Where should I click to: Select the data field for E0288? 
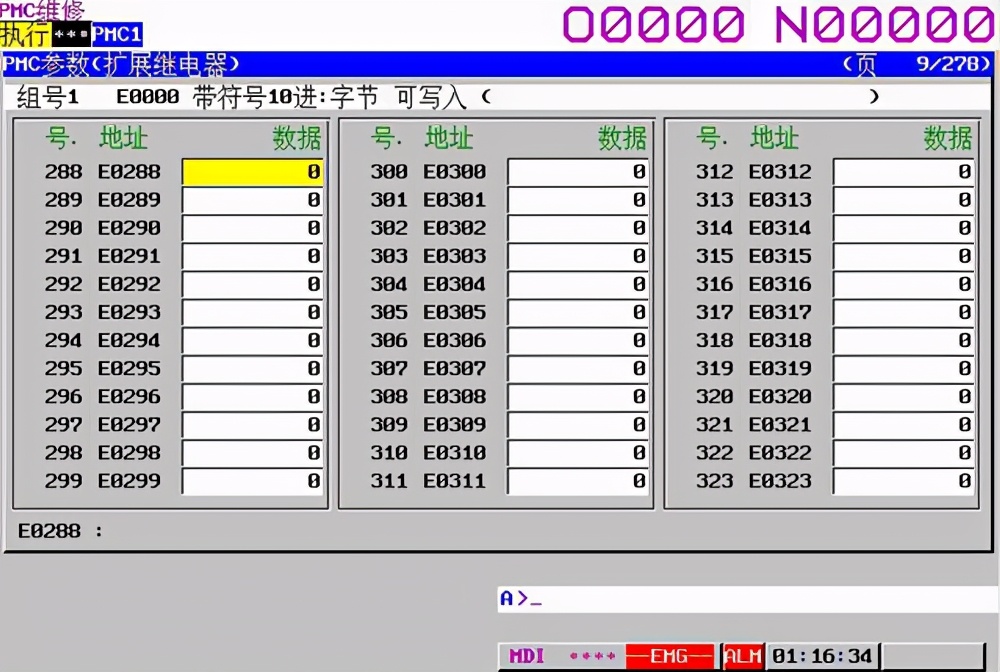coord(253,172)
